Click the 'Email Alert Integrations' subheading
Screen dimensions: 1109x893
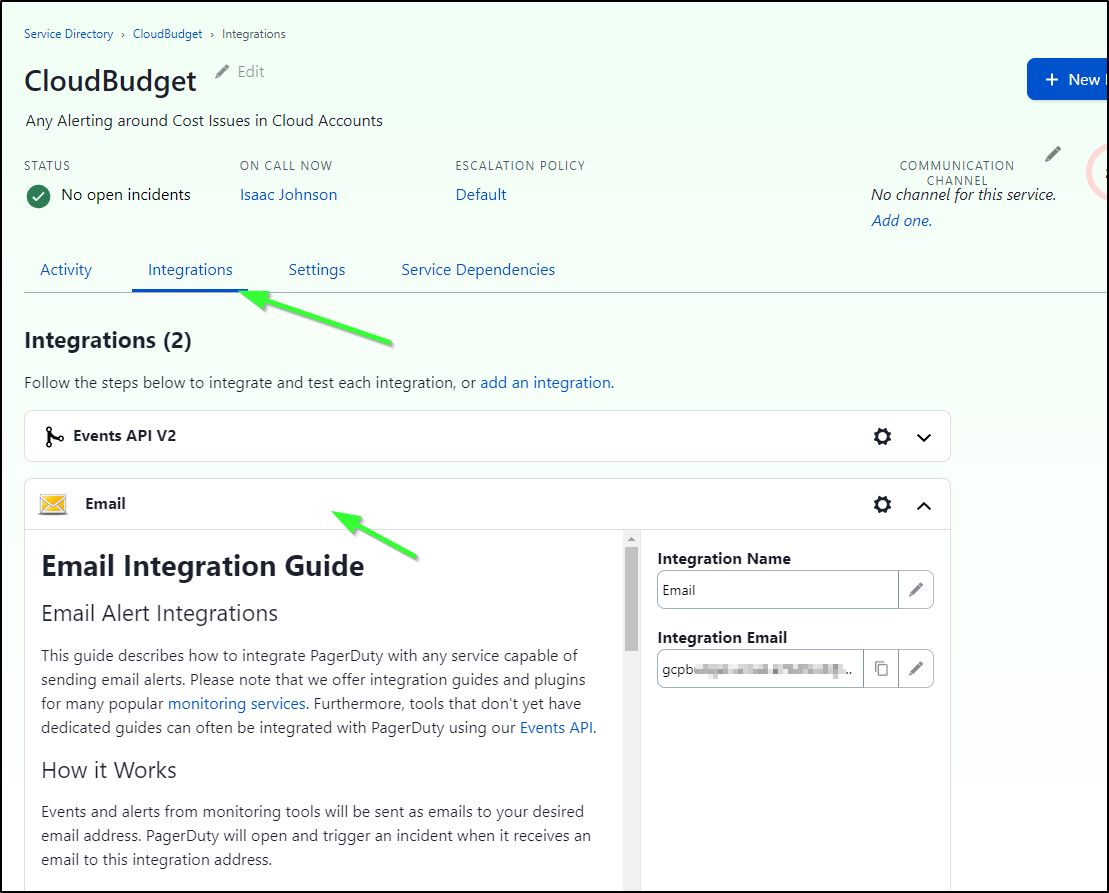tap(160, 613)
